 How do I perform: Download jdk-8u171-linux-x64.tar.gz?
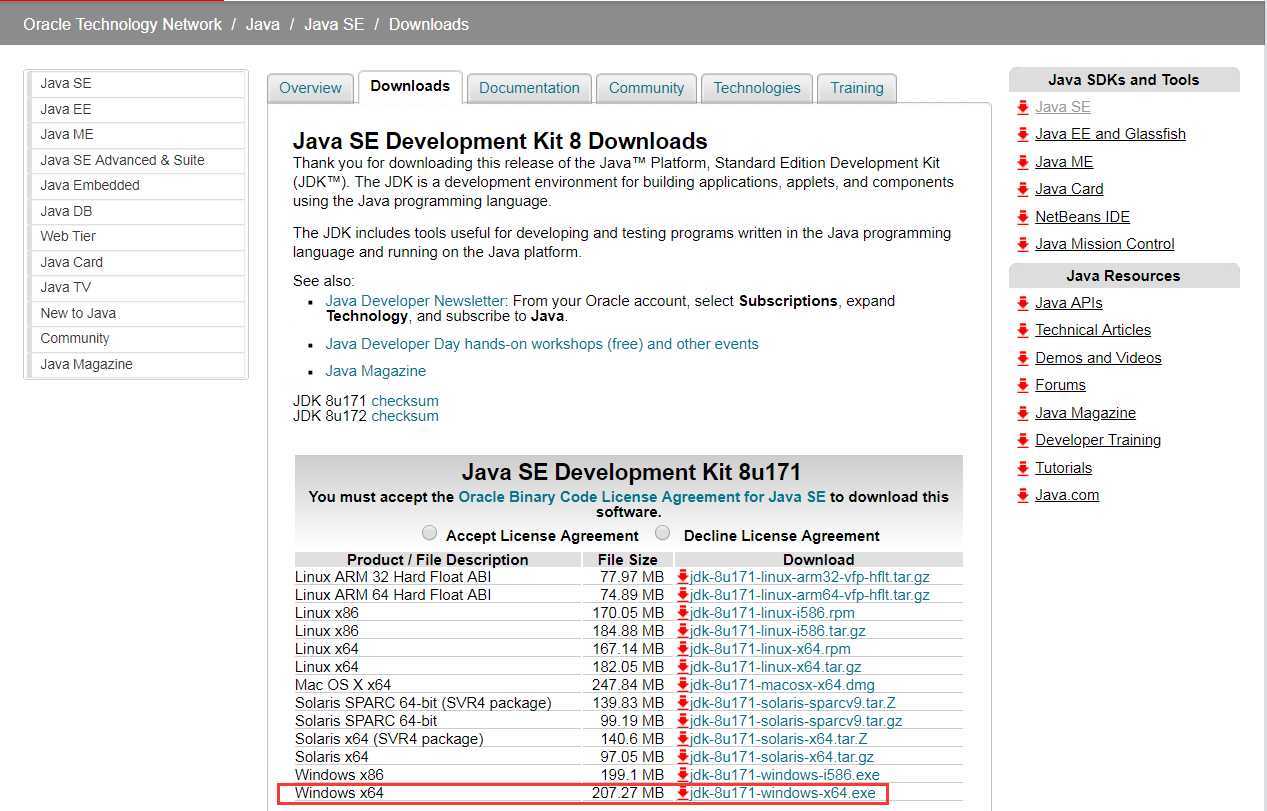(776, 667)
